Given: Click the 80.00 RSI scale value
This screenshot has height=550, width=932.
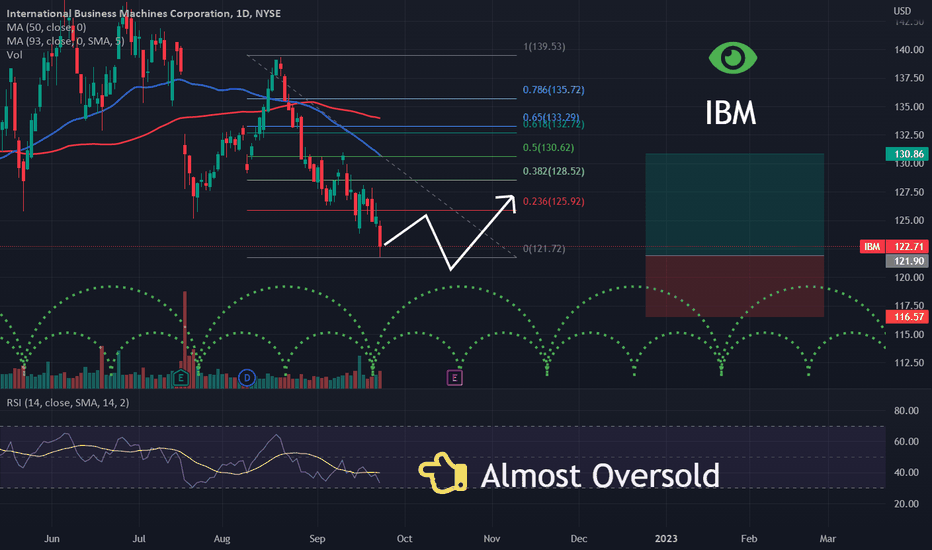Looking at the screenshot, I should [x=906, y=410].
